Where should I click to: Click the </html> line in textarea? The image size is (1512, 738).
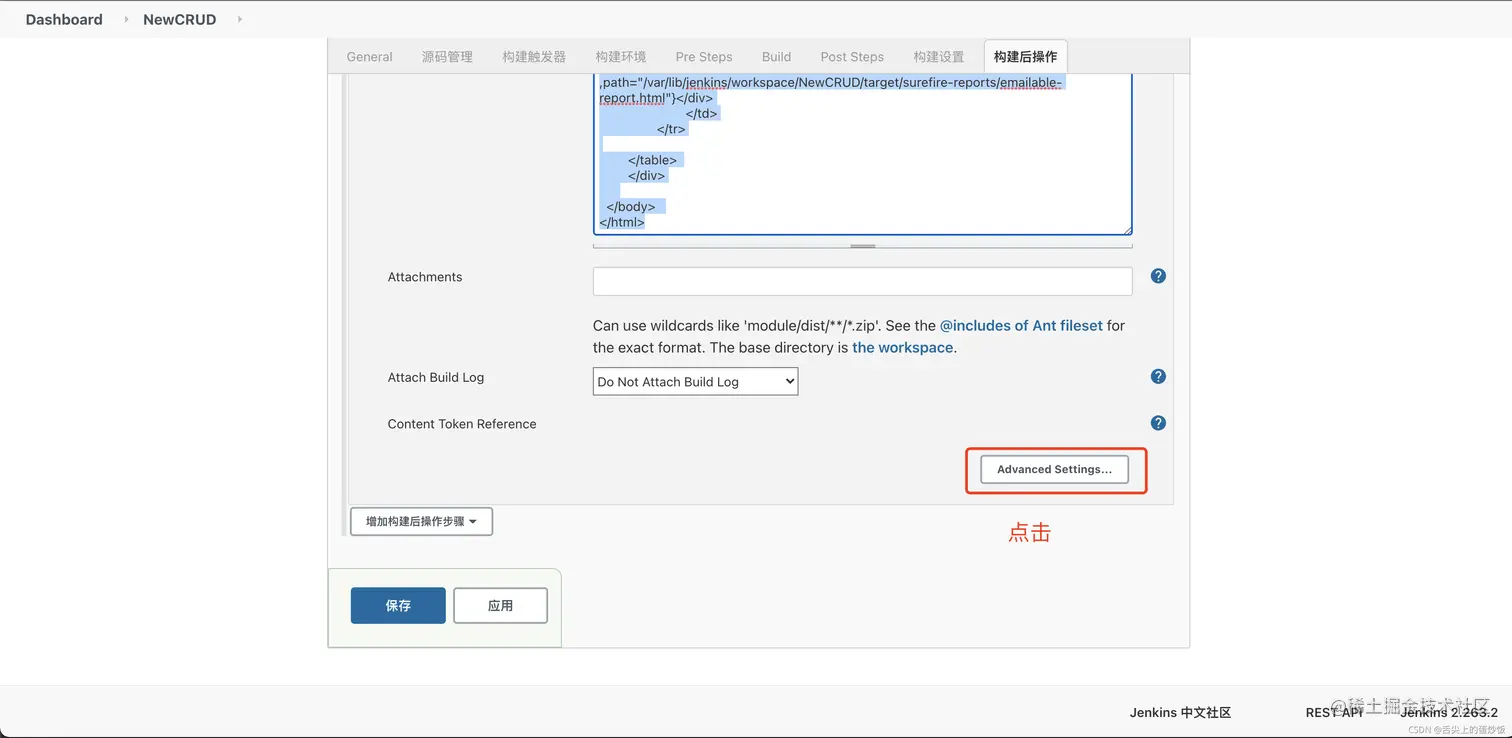pyautogui.click(x=622, y=222)
